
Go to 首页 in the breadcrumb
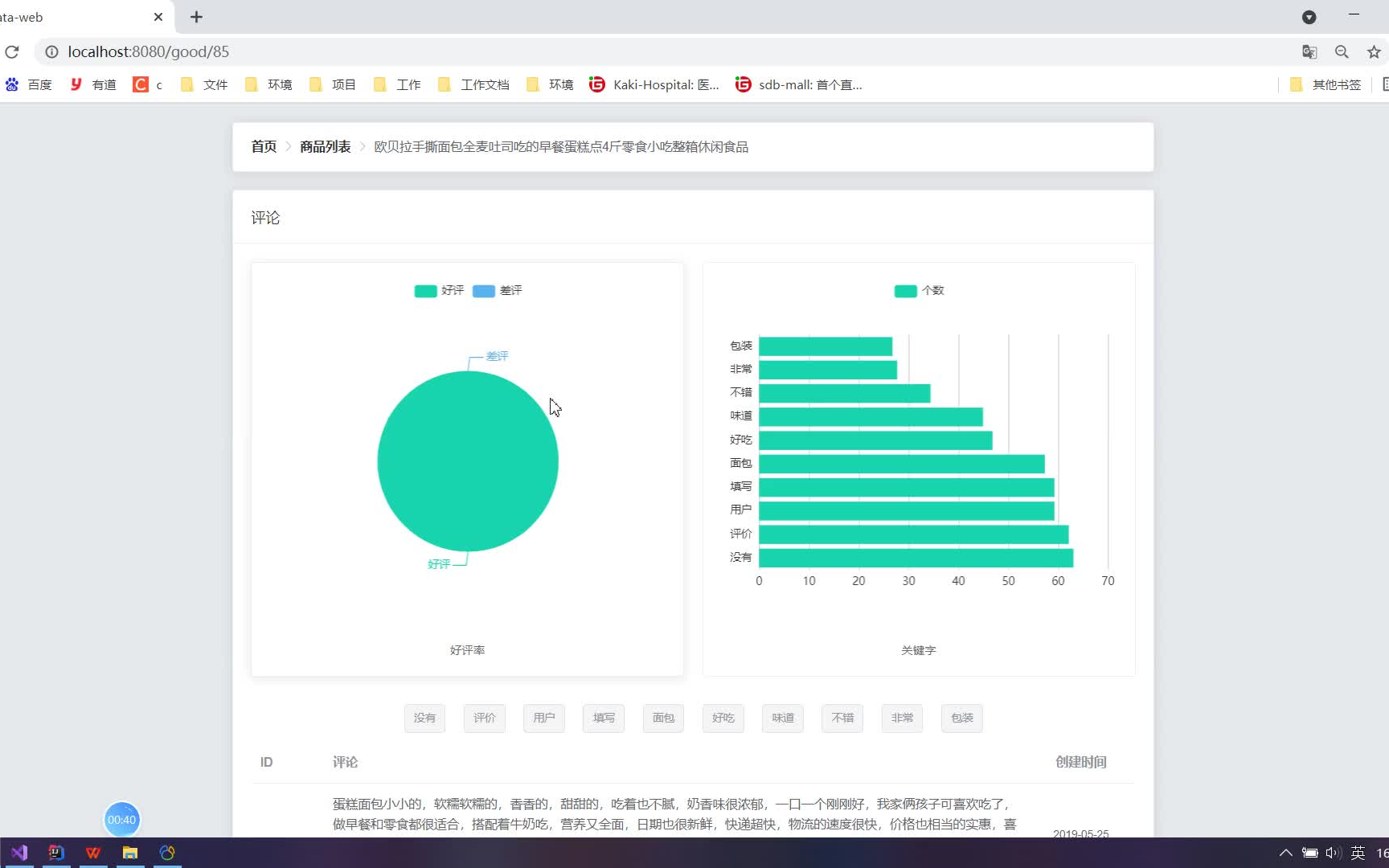(x=263, y=146)
